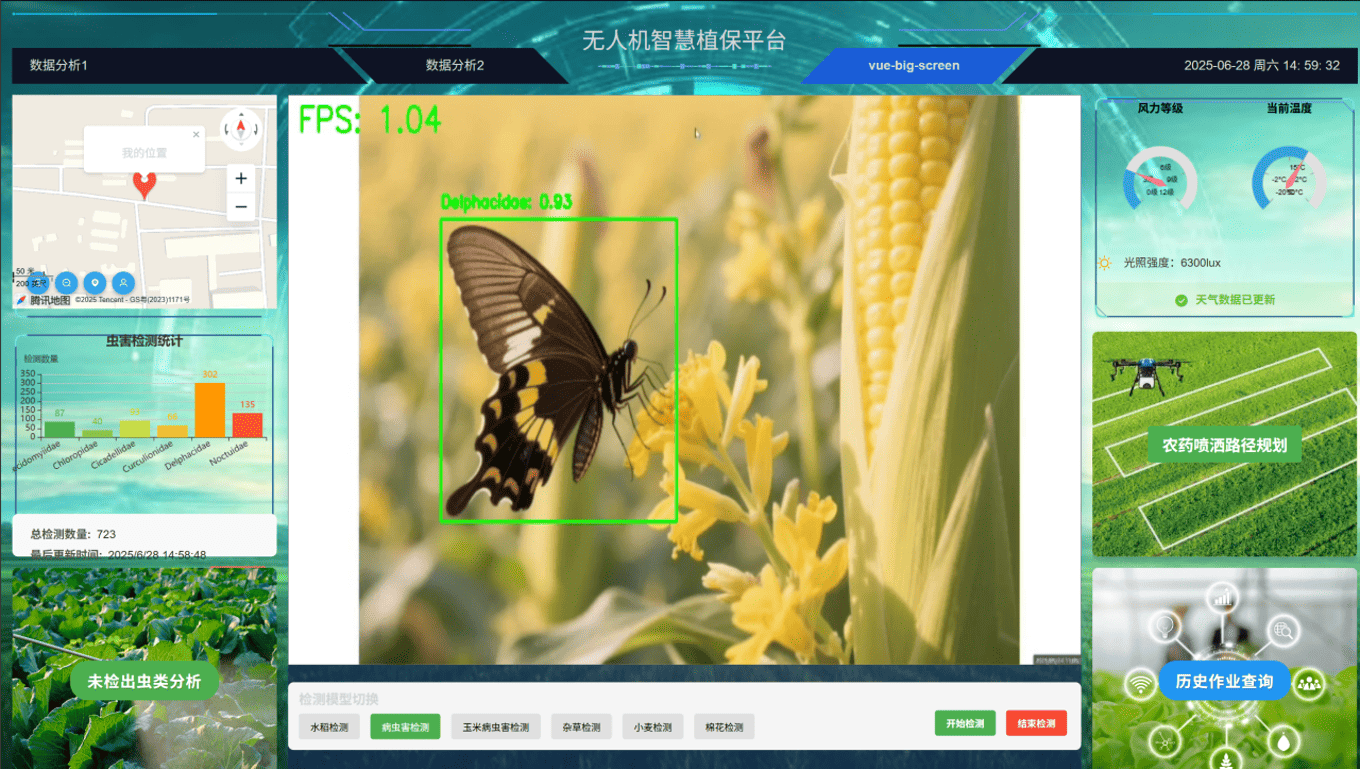The height and width of the screenshot is (769, 1361).
Task: Click water drop icon in history panel
Action: click(x=1284, y=741)
